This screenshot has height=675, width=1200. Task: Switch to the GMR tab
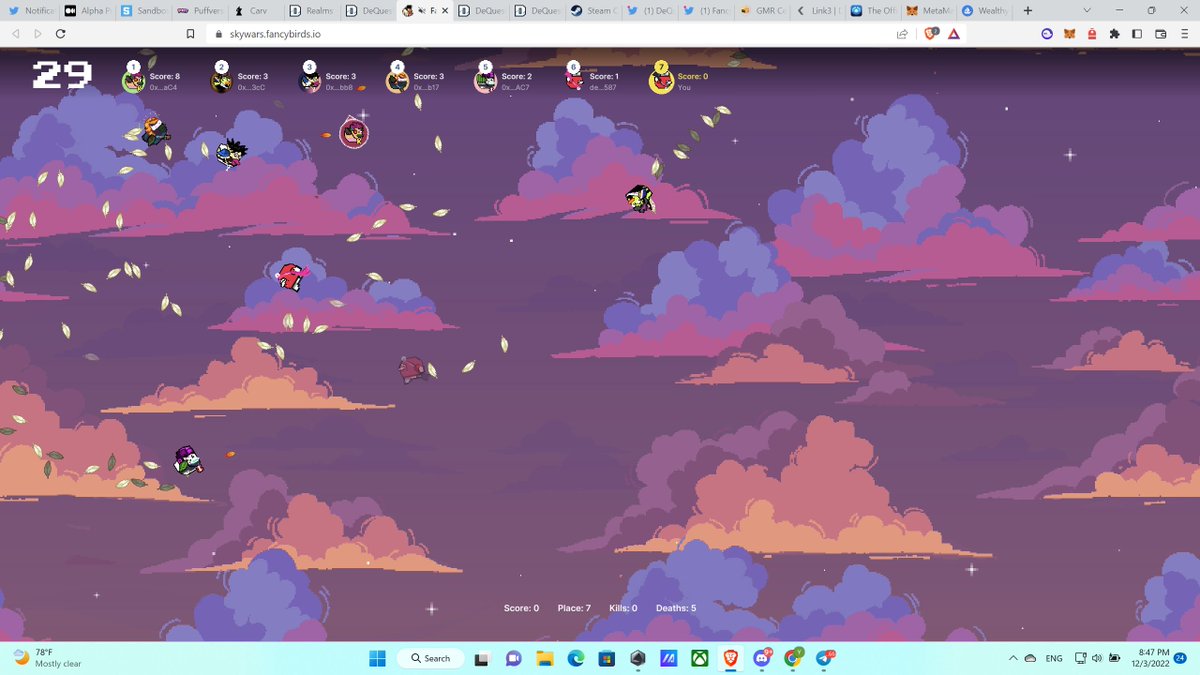762,10
